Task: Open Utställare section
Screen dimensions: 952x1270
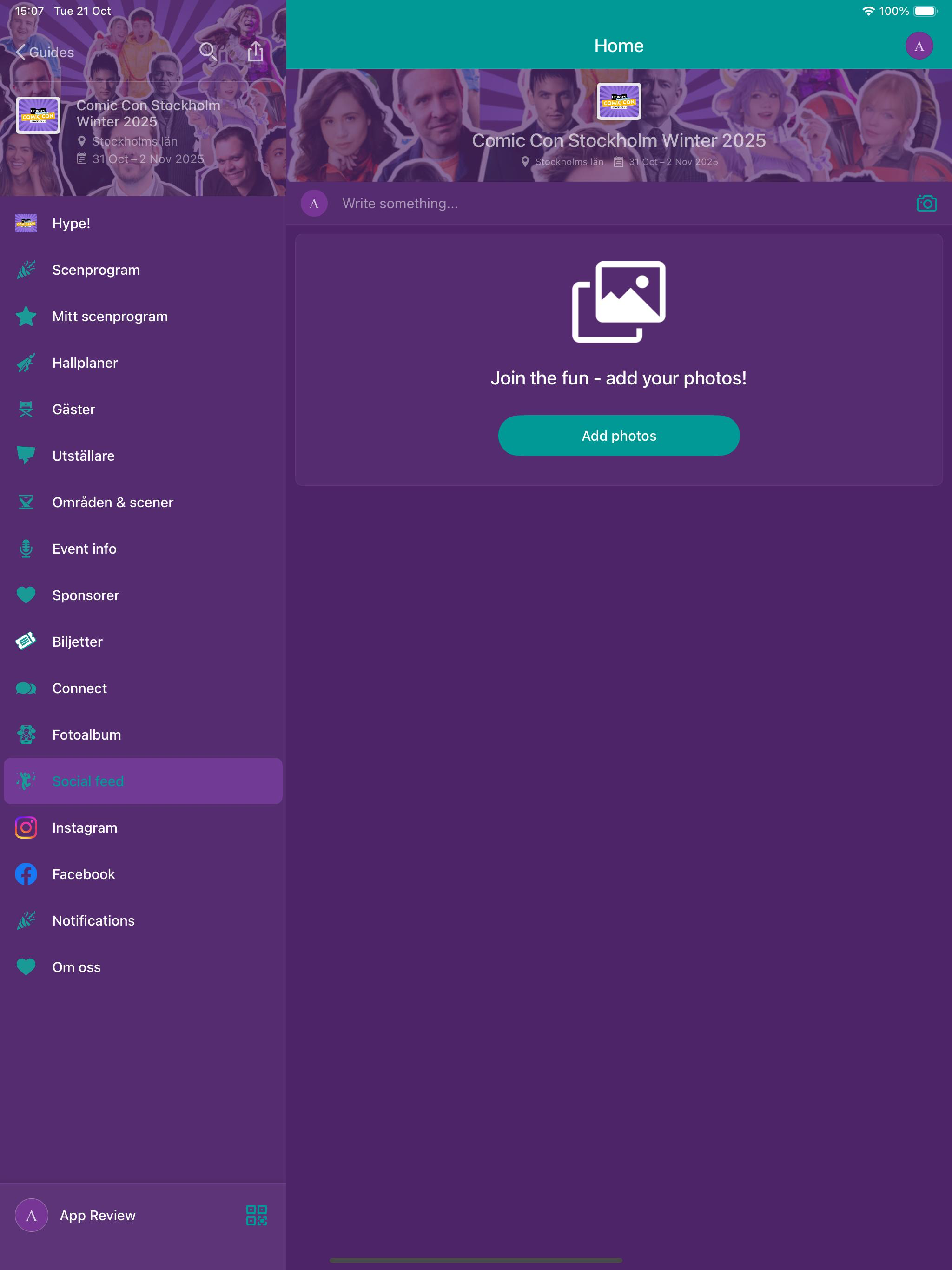Action: (143, 456)
